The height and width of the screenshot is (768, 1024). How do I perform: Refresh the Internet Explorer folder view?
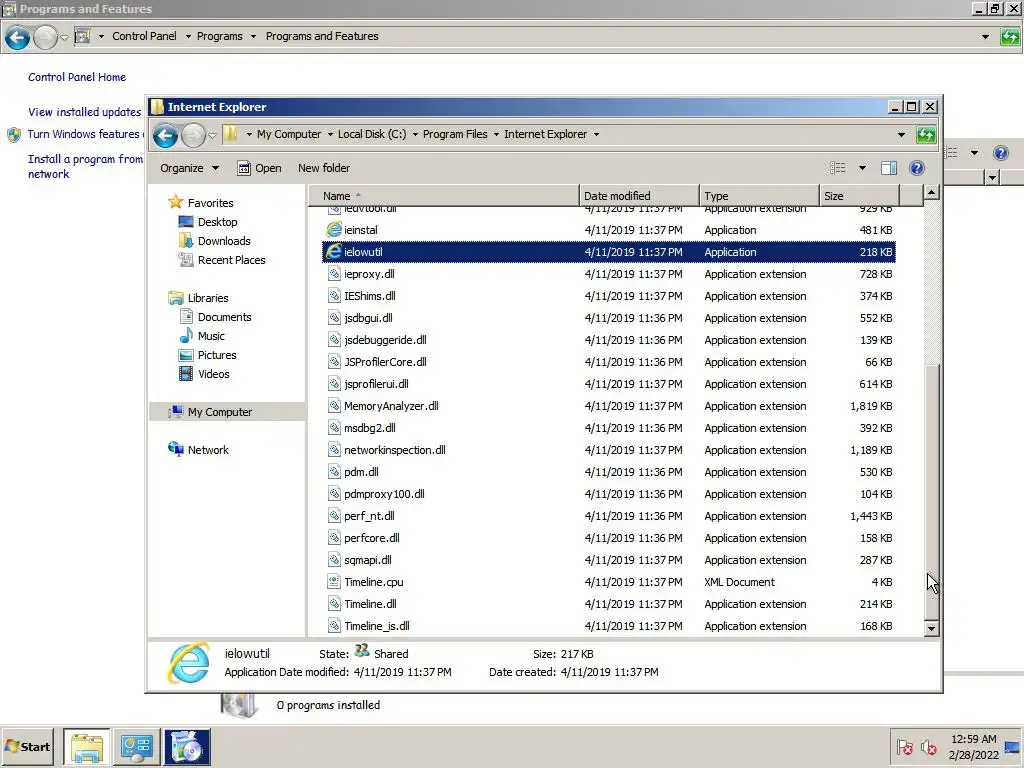click(926, 135)
